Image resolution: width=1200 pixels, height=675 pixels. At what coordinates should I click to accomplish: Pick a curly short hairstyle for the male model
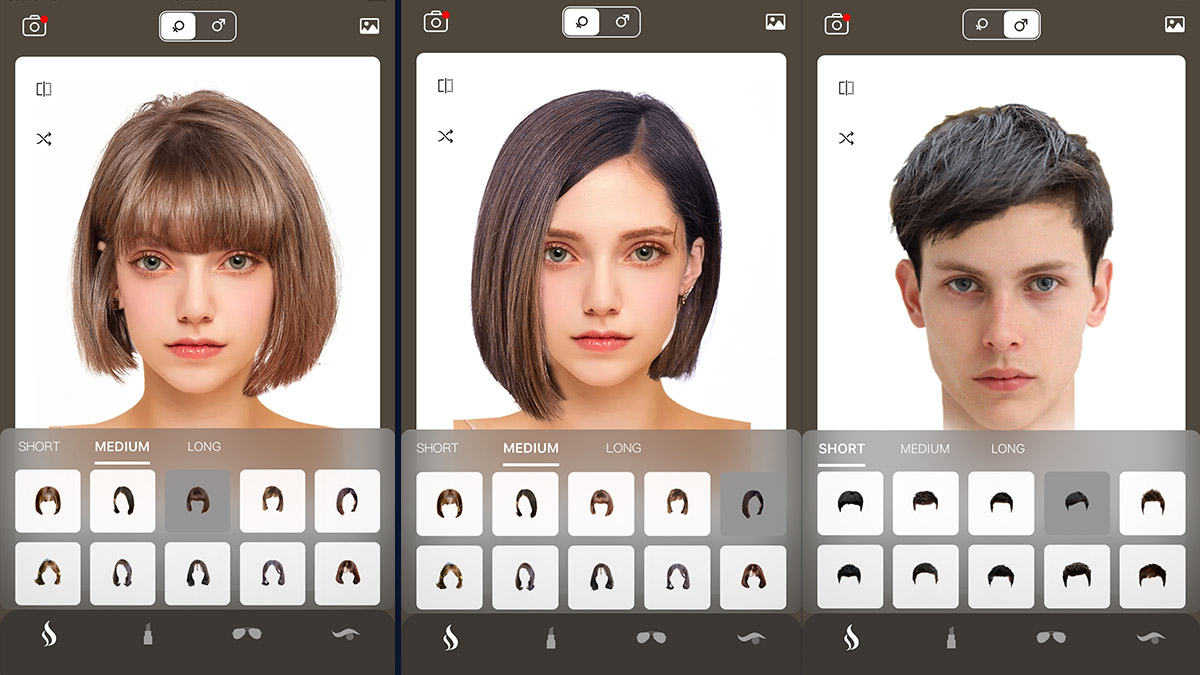pos(1076,577)
